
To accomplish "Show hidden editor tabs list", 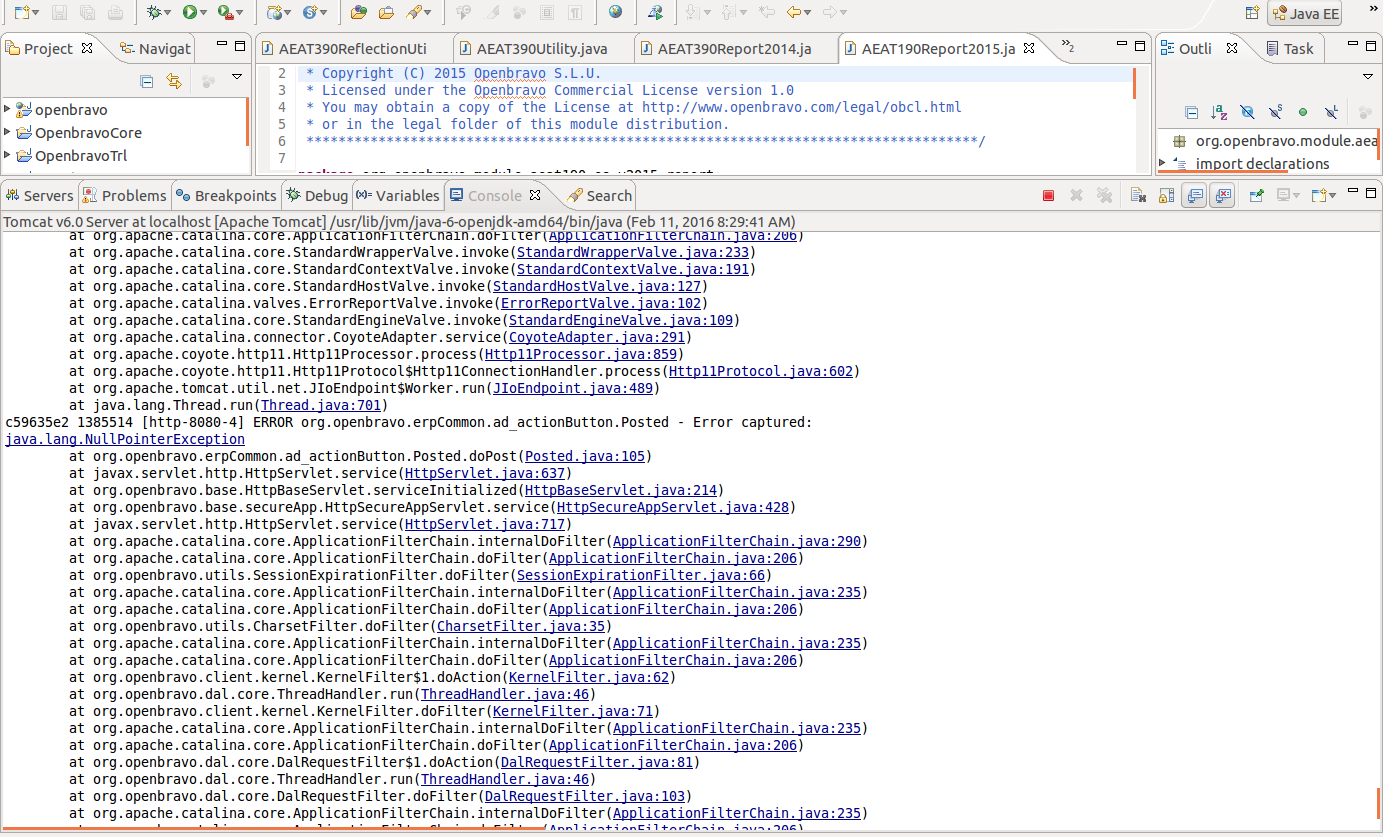I will tap(1067, 47).
